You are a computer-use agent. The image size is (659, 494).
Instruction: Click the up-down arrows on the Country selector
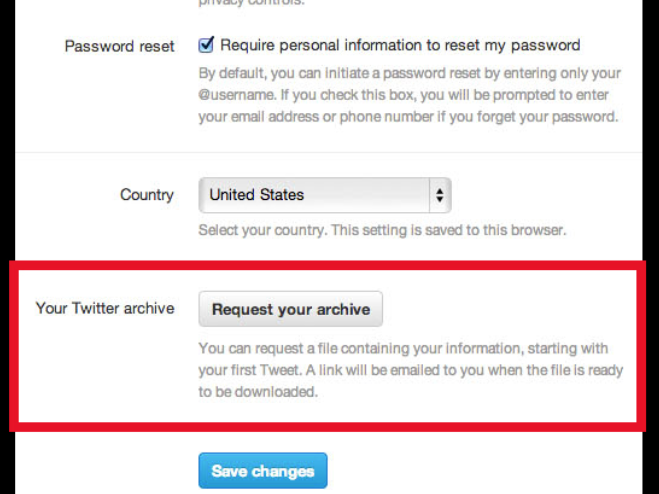point(439,196)
